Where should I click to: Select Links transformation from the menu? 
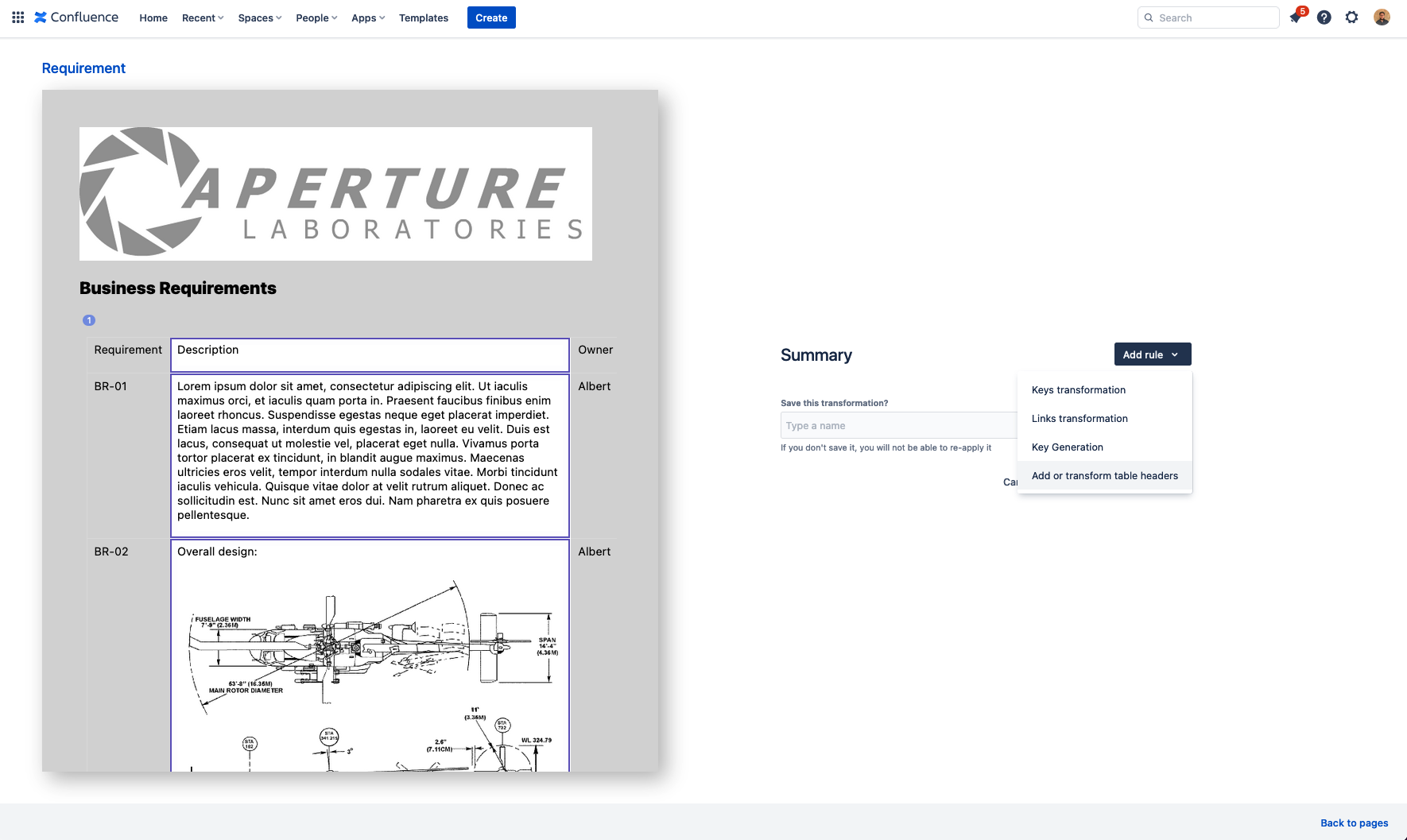click(x=1079, y=419)
